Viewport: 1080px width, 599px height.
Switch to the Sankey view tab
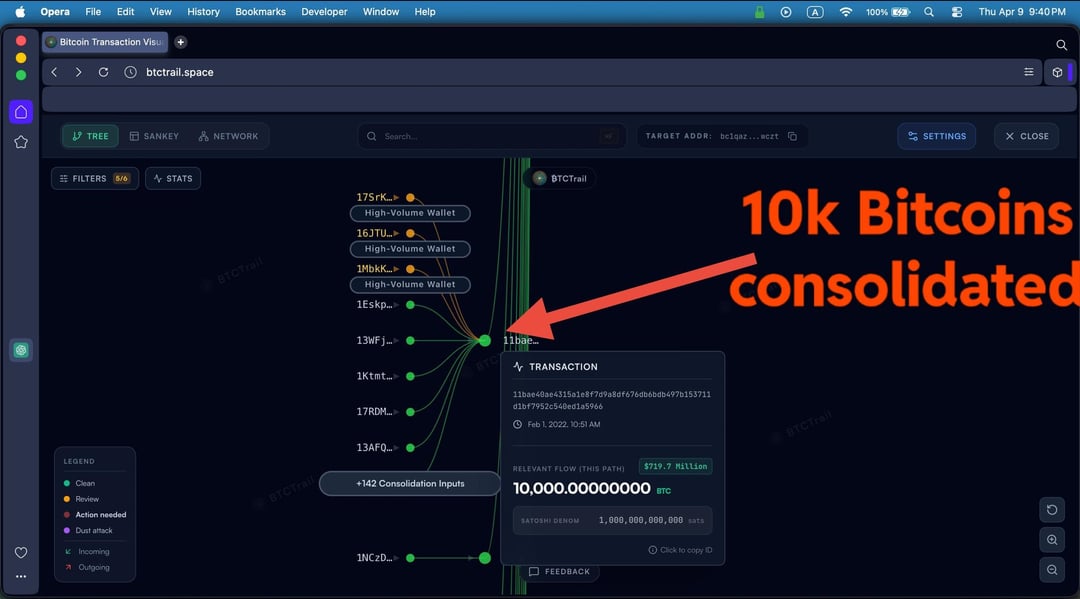(154, 136)
